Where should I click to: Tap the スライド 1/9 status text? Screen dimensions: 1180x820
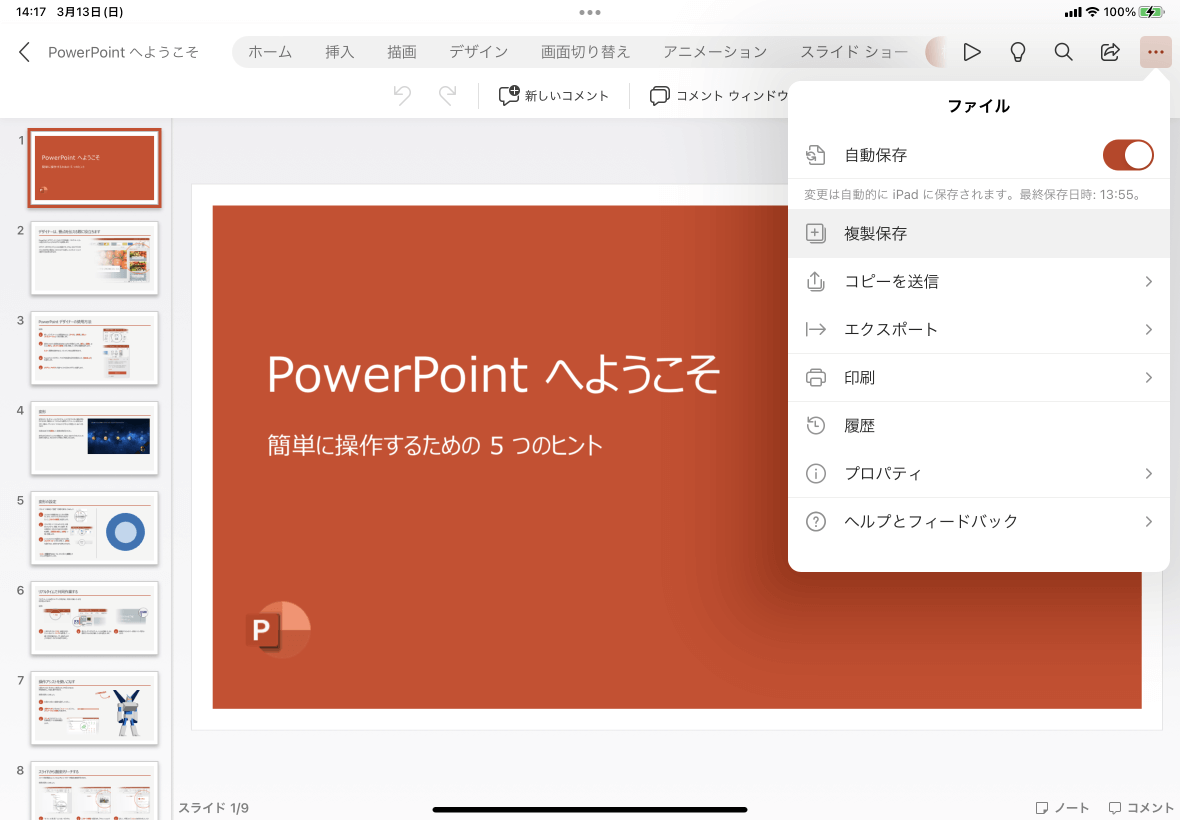pyautogui.click(x=214, y=807)
